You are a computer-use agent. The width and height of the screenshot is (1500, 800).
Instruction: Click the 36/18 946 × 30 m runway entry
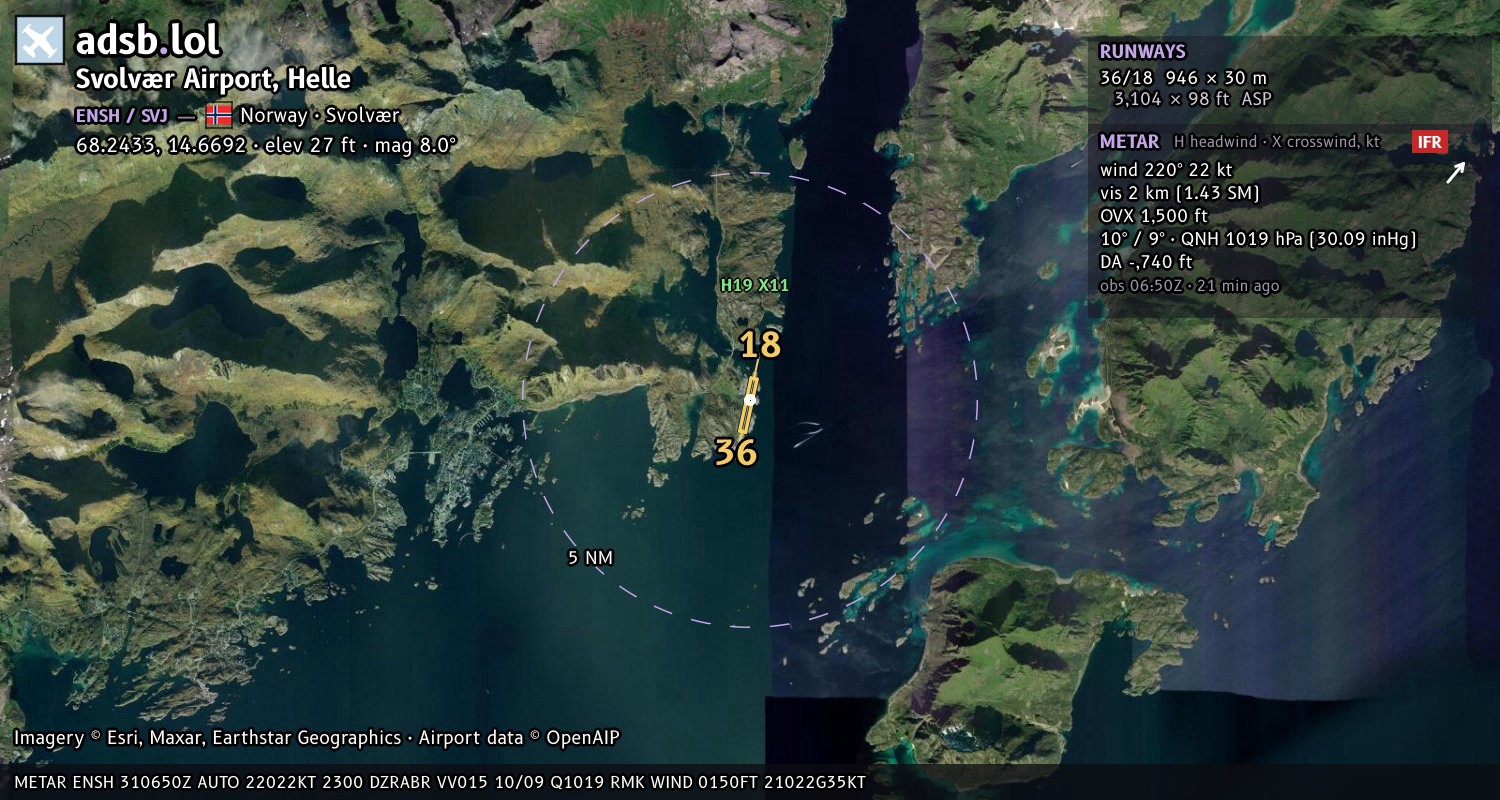pos(1183,77)
